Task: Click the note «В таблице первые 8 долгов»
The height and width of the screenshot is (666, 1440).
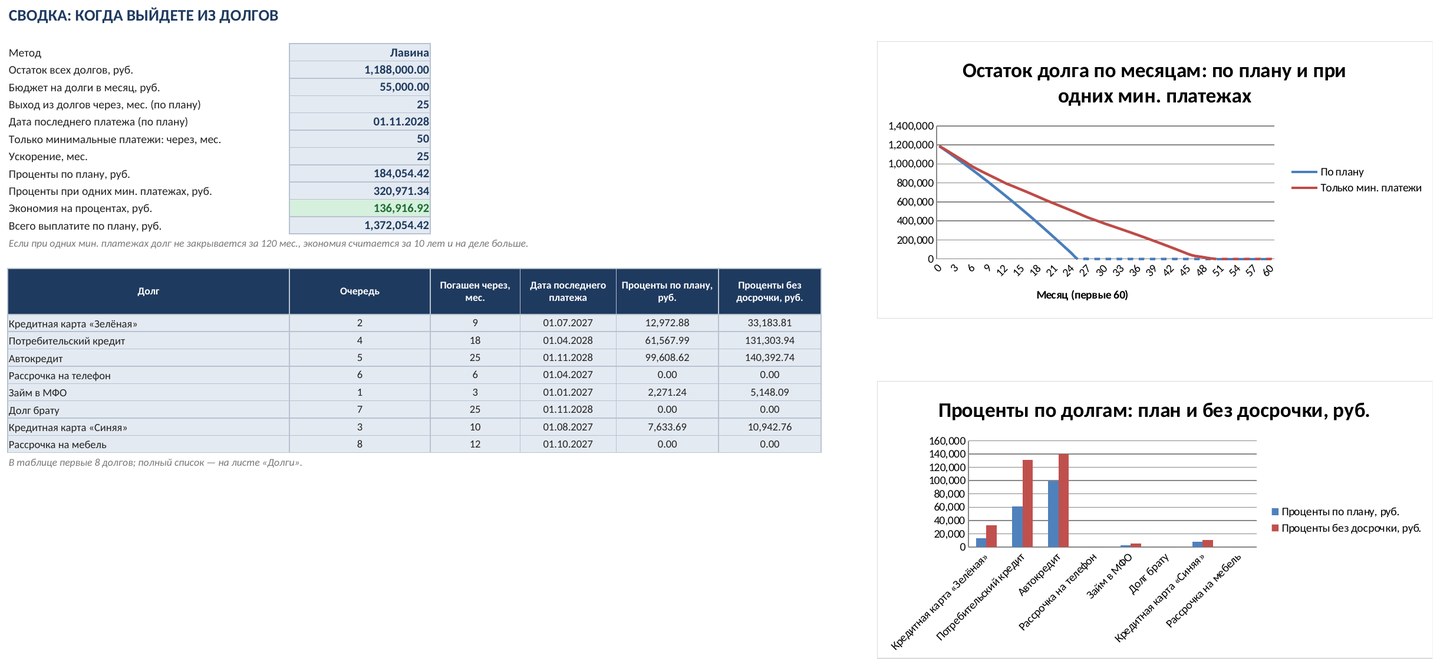Action: click(x=155, y=463)
